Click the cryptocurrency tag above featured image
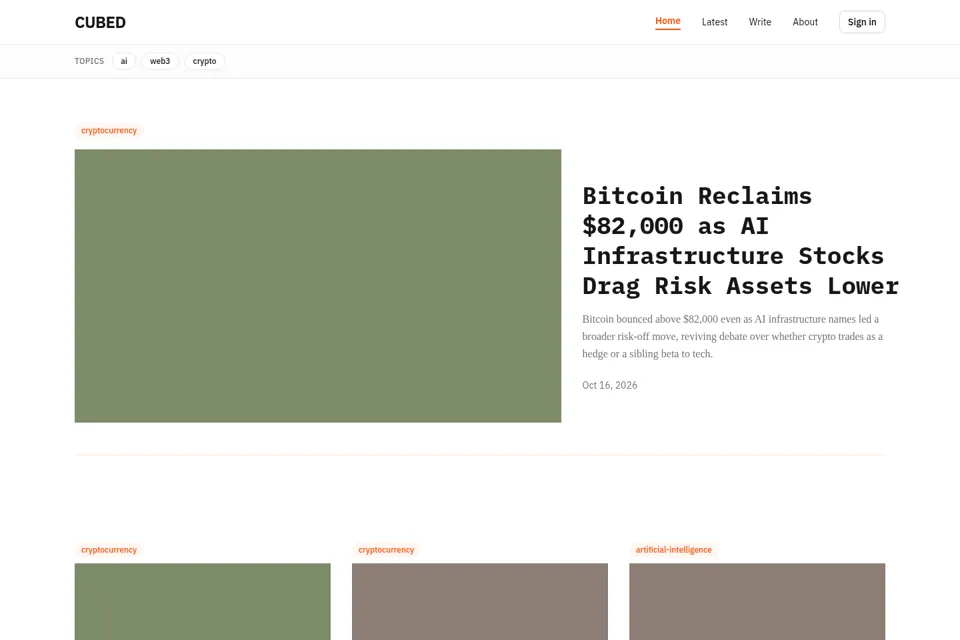The height and width of the screenshot is (640, 960). (x=109, y=130)
